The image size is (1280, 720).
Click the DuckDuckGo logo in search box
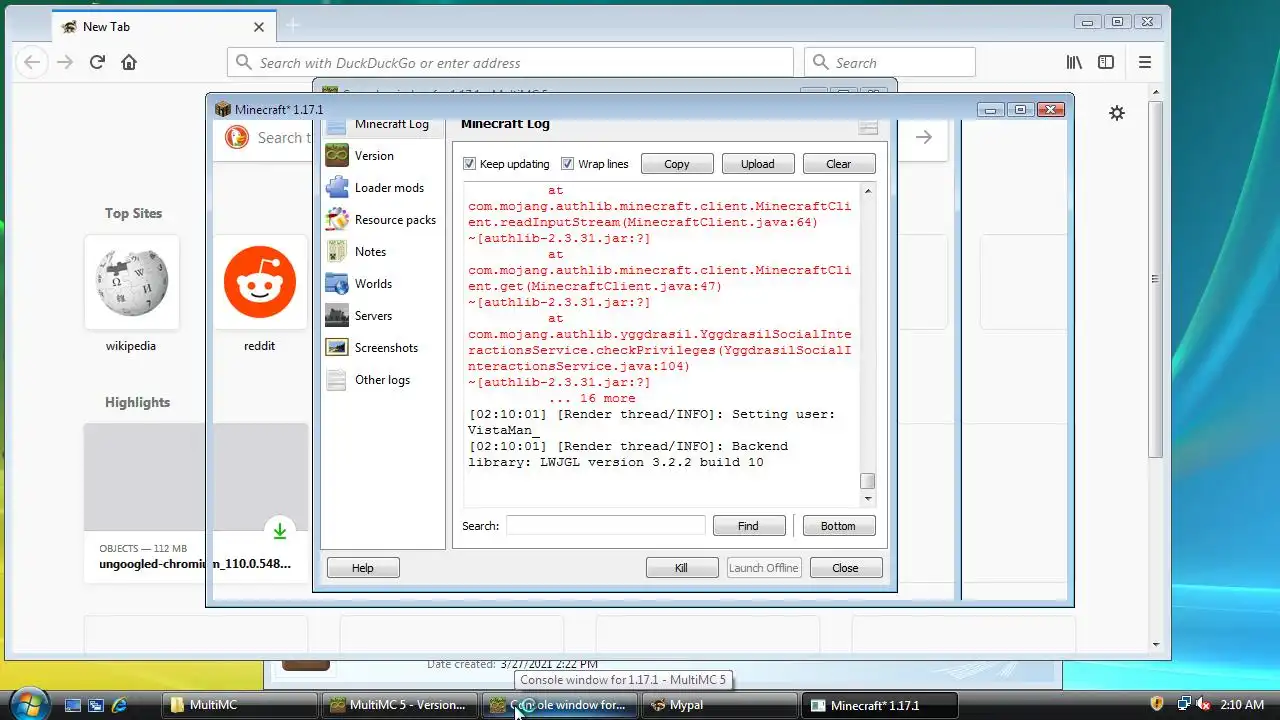coord(237,137)
